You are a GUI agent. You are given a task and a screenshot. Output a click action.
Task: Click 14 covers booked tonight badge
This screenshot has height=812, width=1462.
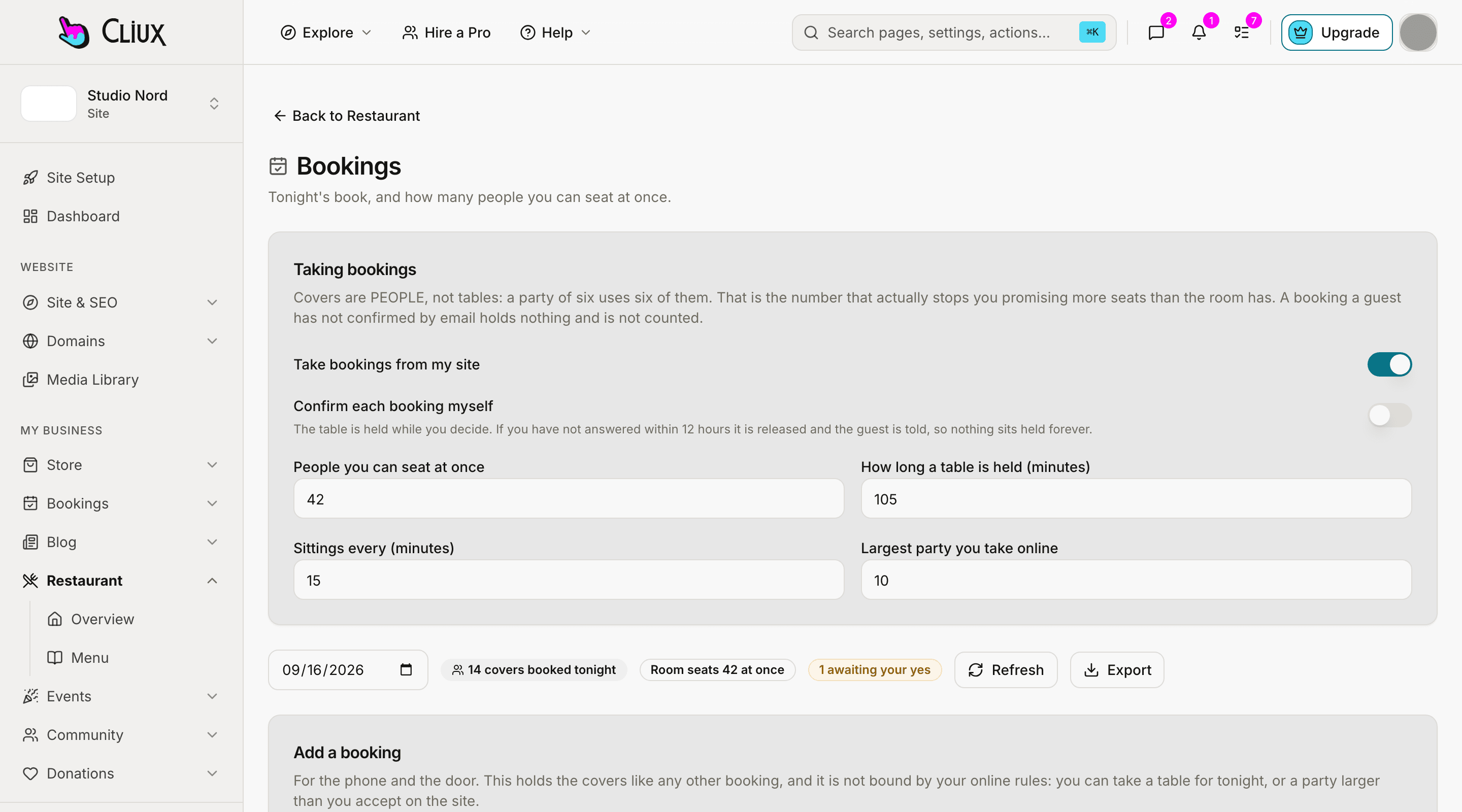(534, 670)
